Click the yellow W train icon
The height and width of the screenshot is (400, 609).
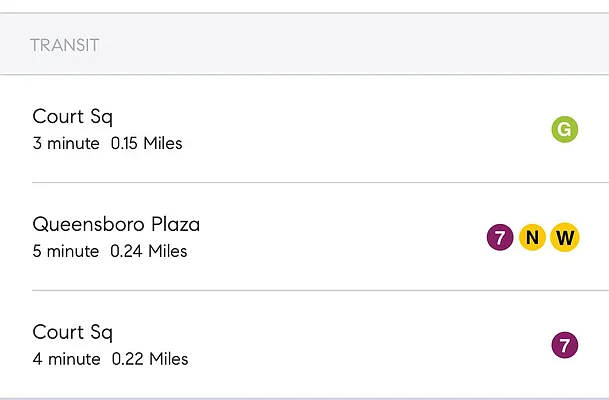coord(565,237)
